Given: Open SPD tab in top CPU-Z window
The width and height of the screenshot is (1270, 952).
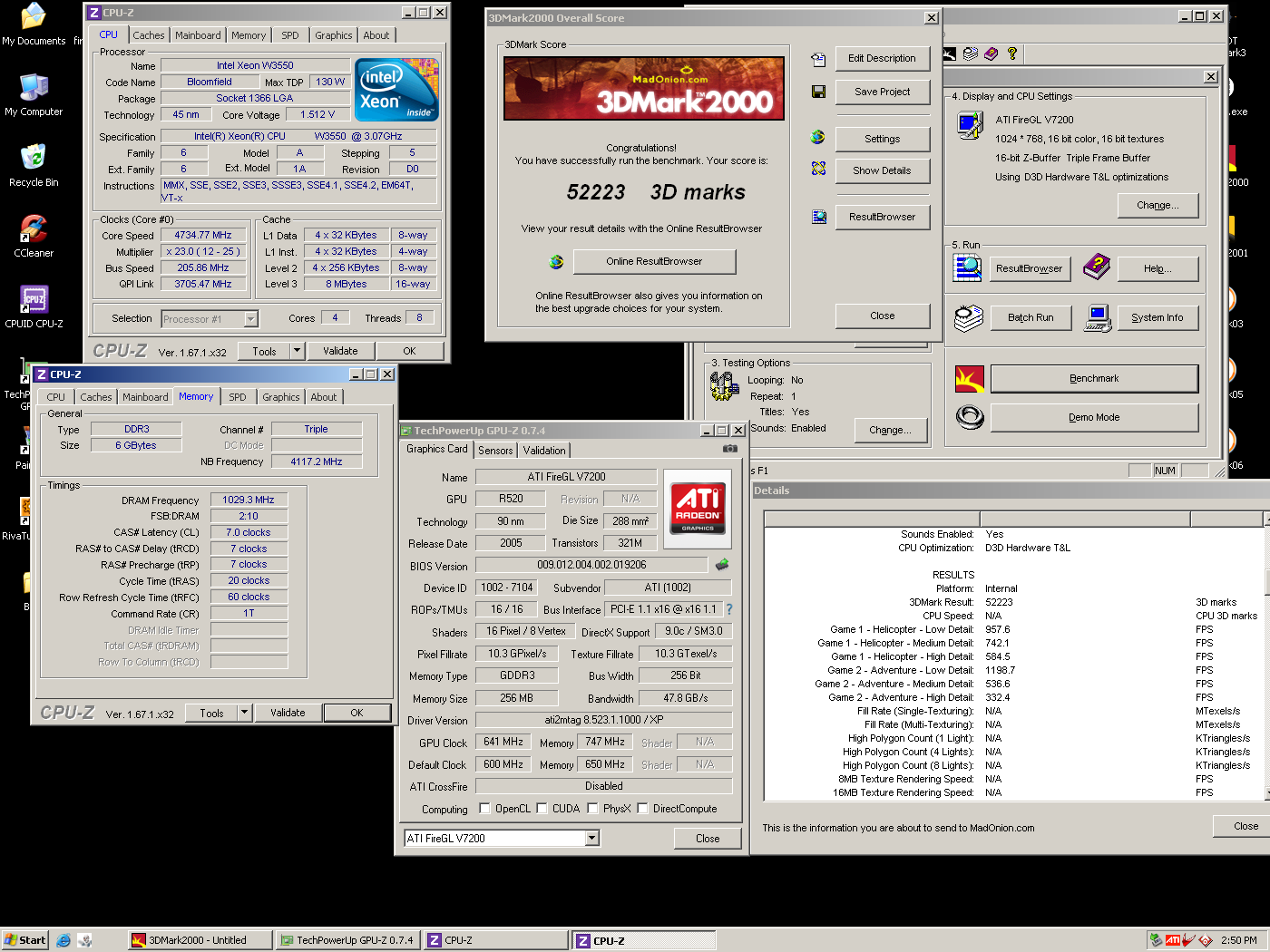Looking at the screenshot, I should 290,35.
